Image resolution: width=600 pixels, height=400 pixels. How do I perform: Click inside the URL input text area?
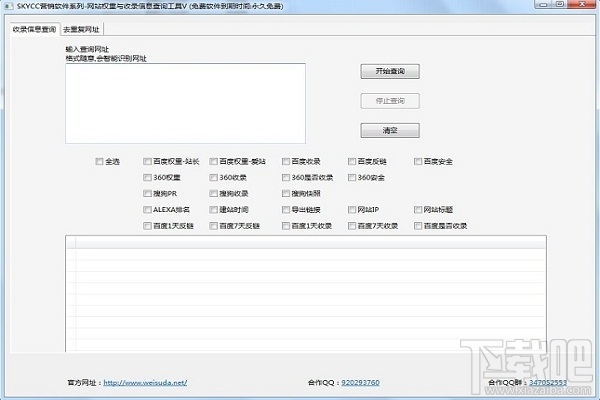(185, 103)
